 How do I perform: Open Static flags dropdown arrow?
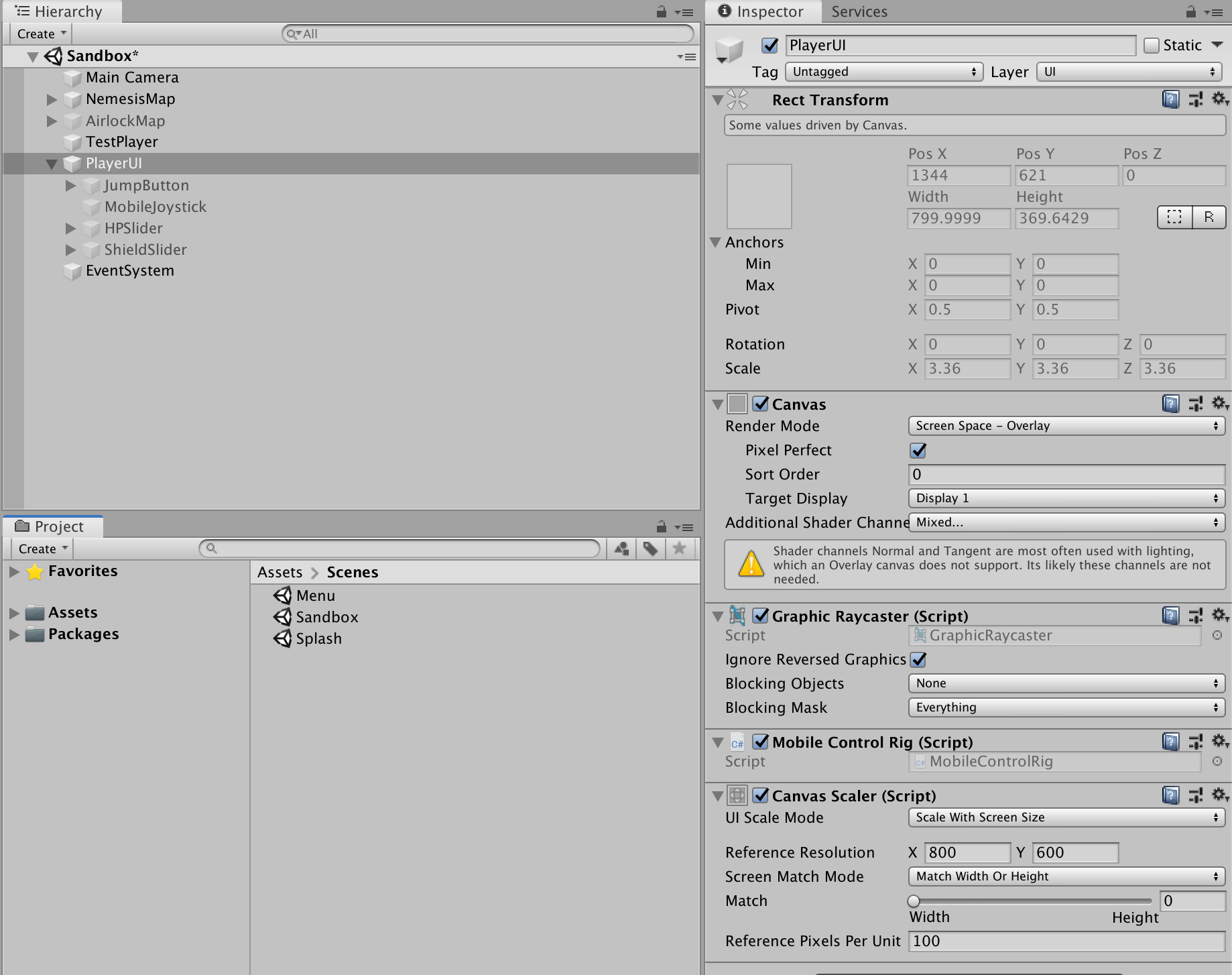(1217, 45)
